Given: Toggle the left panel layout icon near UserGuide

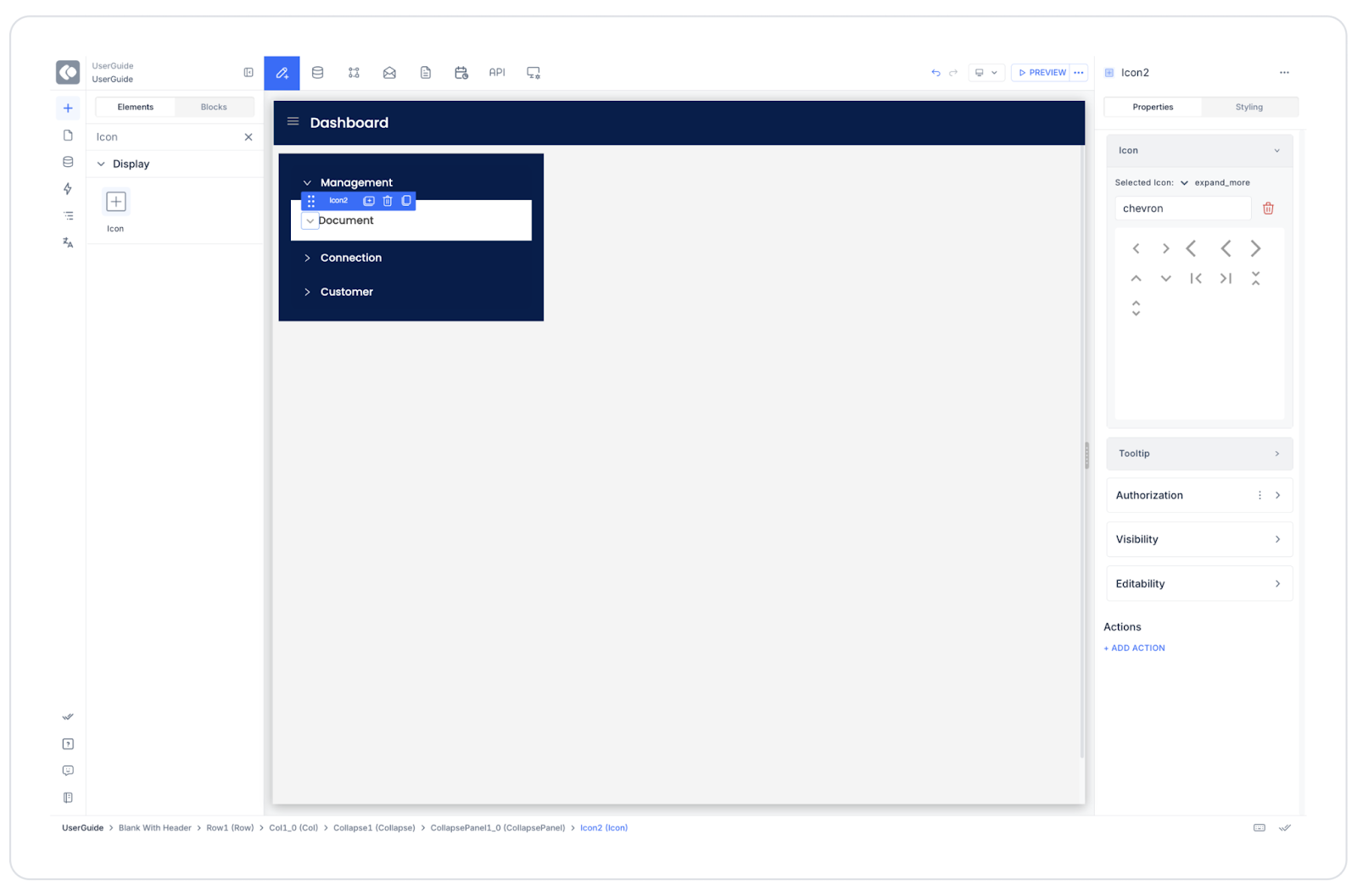Looking at the screenshot, I should tap(249, 73).
